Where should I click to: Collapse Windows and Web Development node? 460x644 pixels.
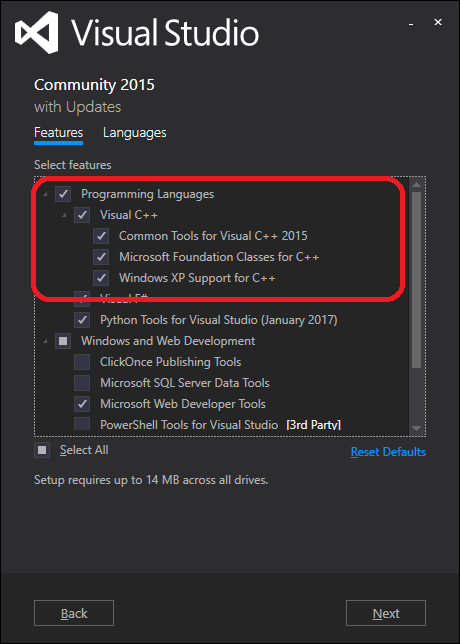pos(45,341)
